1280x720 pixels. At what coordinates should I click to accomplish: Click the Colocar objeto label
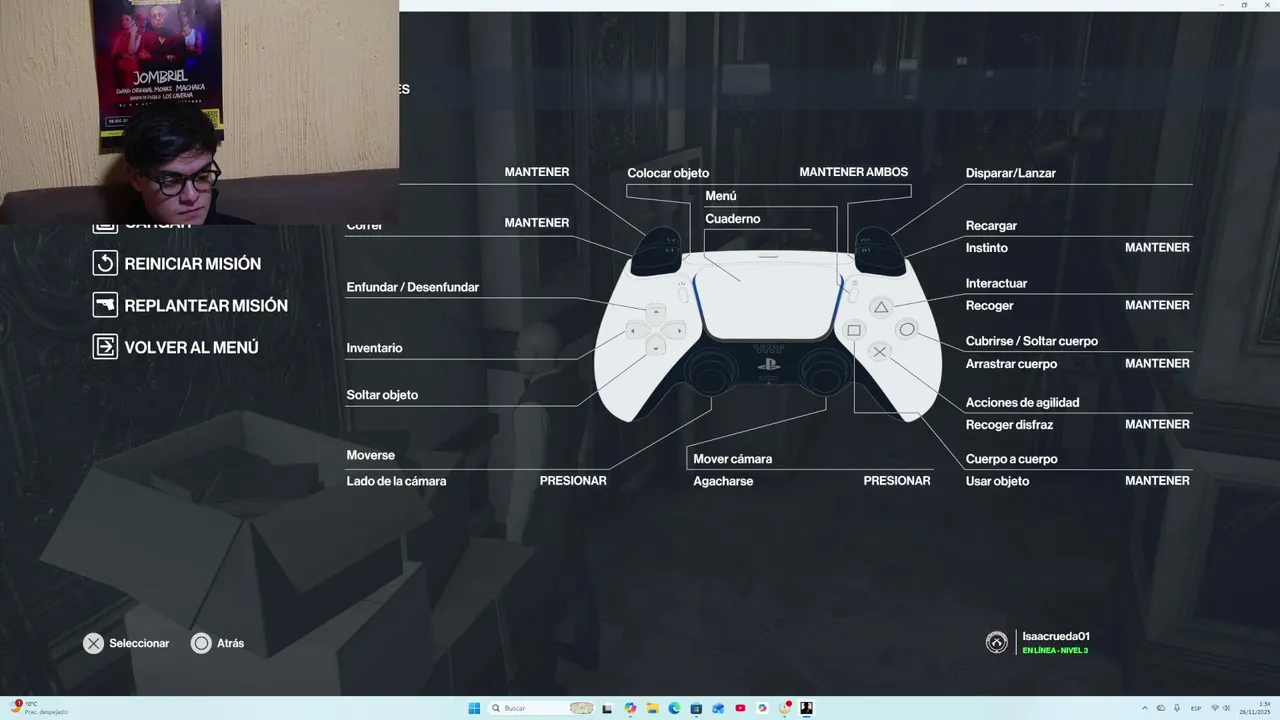668,174
